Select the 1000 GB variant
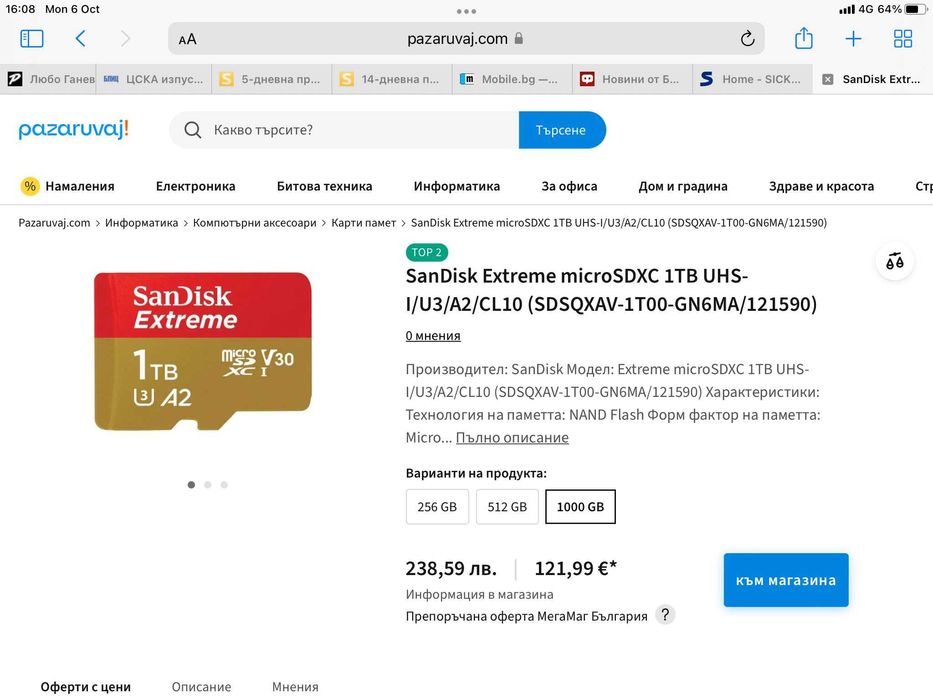The image size is (933, 700). pyautogui.click(x=581, y=507)
